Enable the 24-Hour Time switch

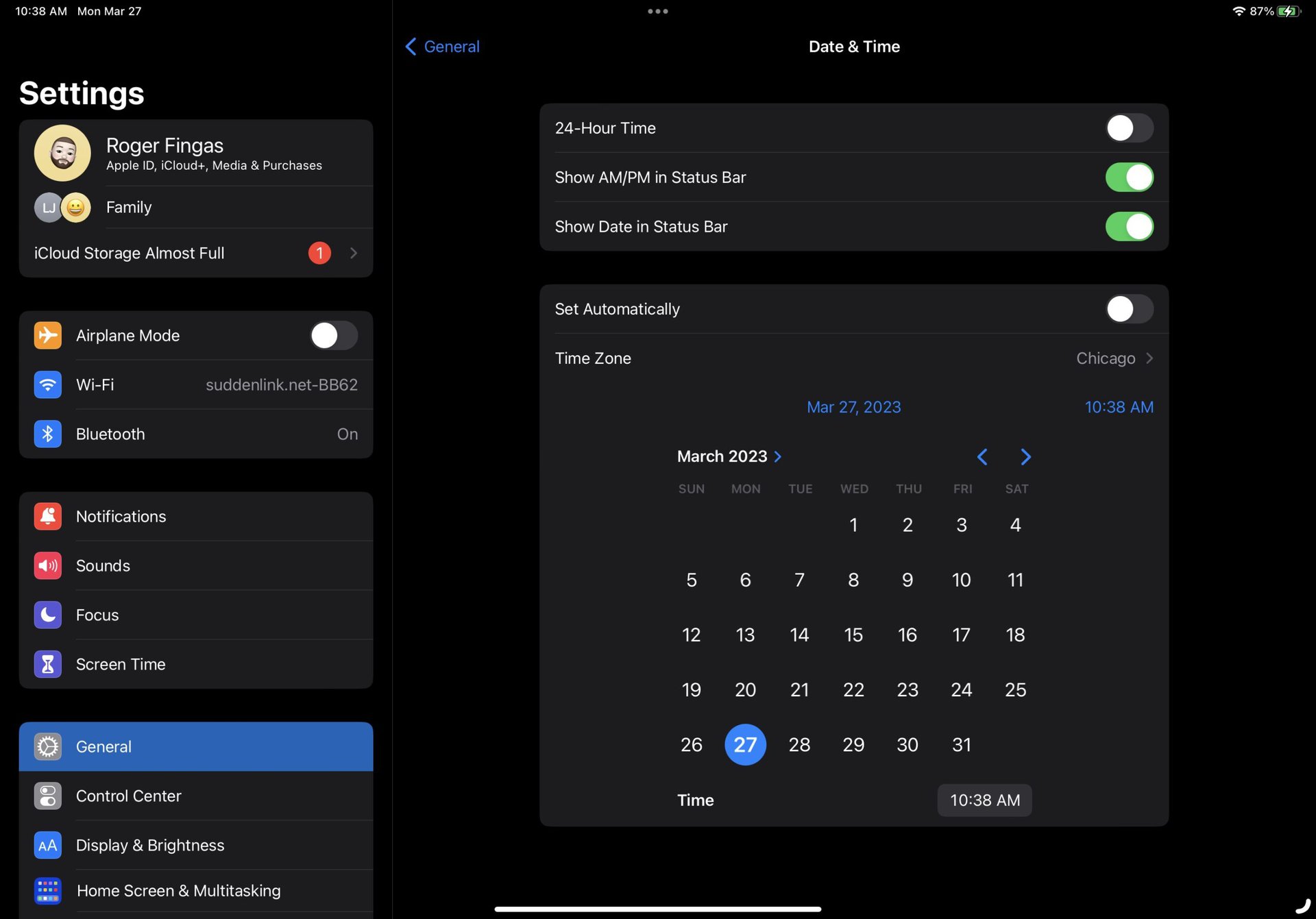click(x=1129, y=128)
